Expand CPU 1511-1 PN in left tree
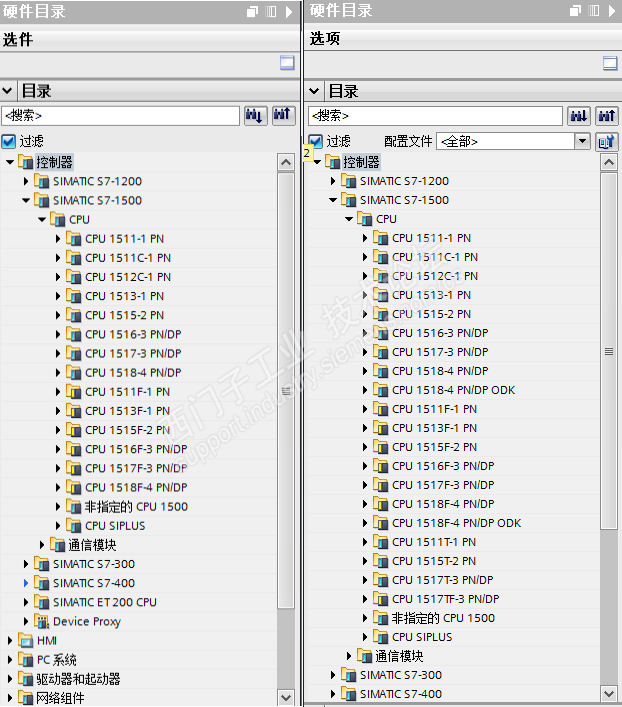This screenshot has height=707, width=622. 58,239
